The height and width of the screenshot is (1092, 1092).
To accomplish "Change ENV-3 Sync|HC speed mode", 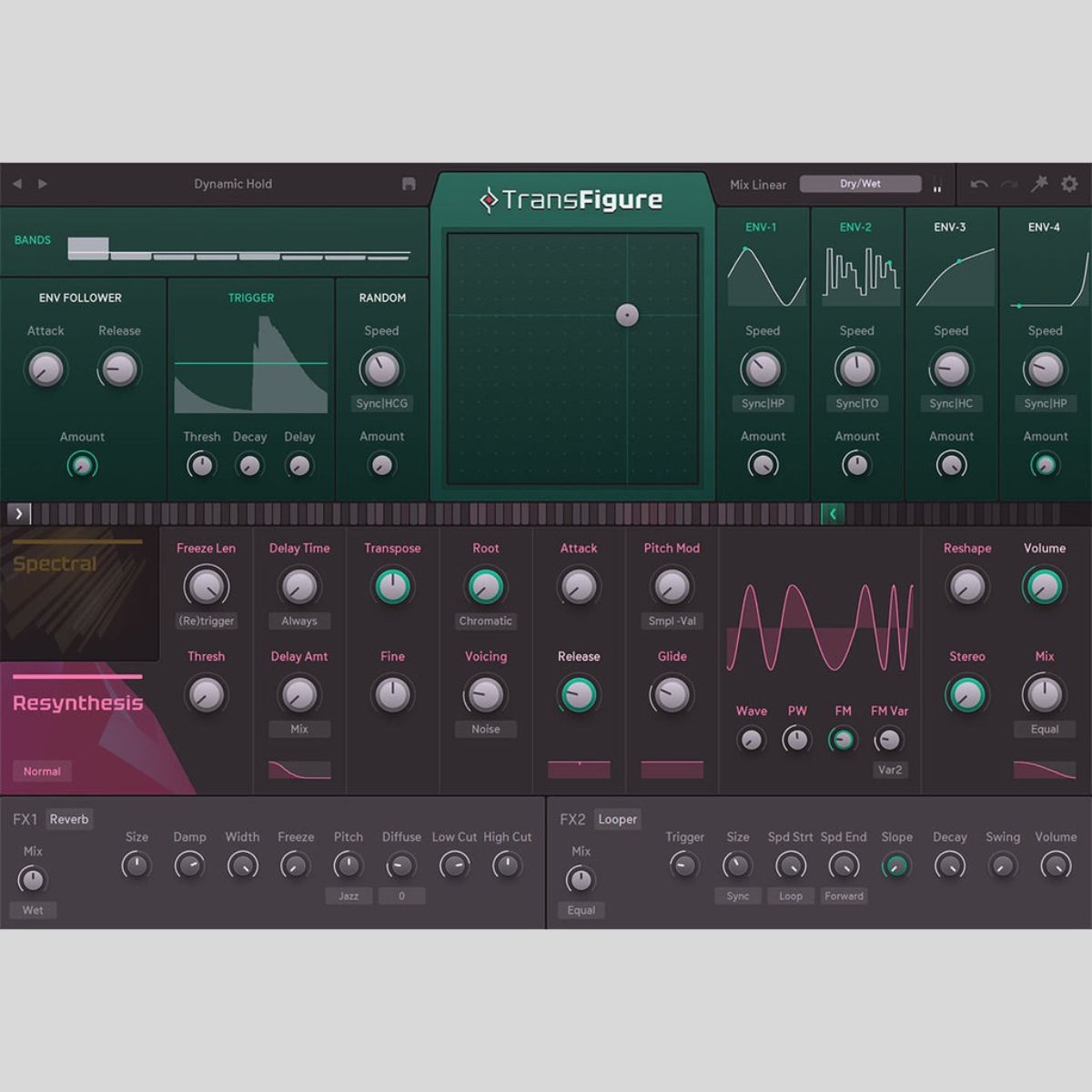I will (x=951, y=403).
